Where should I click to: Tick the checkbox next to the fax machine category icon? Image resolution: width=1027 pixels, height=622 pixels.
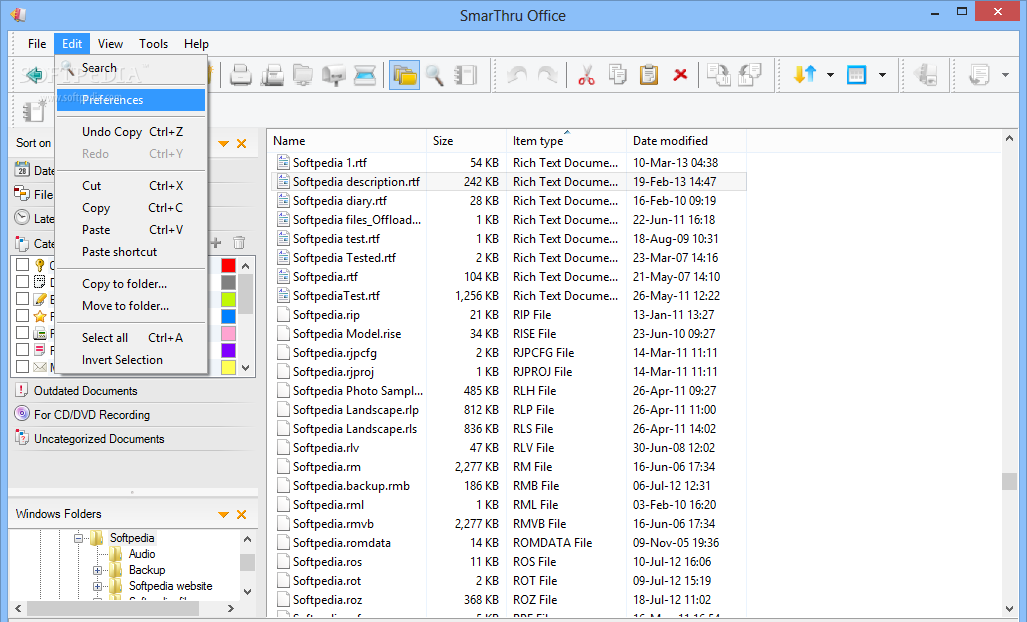[22, 333]
